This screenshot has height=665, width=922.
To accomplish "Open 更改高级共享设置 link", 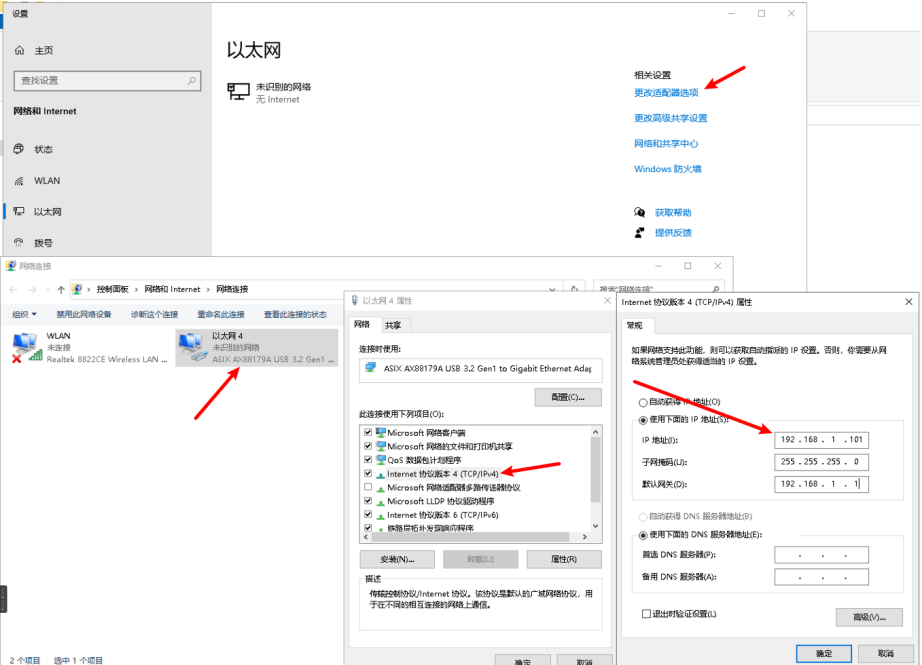I will pyautogui.click(x=670, y=118).
